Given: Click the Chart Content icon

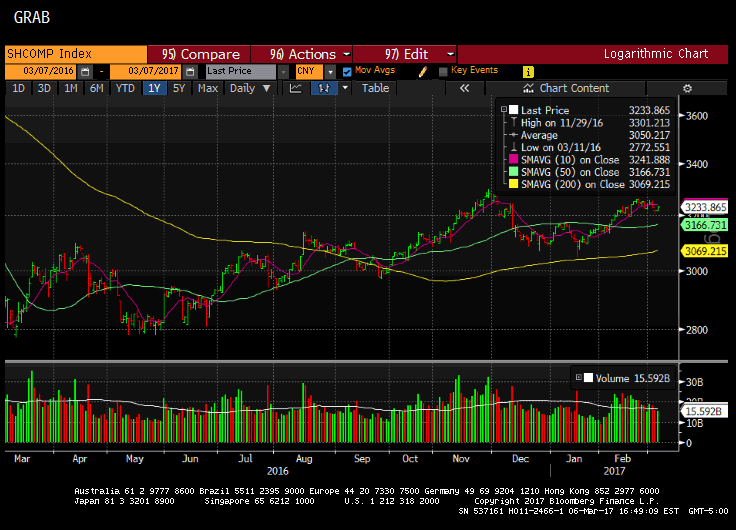Looking at the screenshot, I should (529, 88).
